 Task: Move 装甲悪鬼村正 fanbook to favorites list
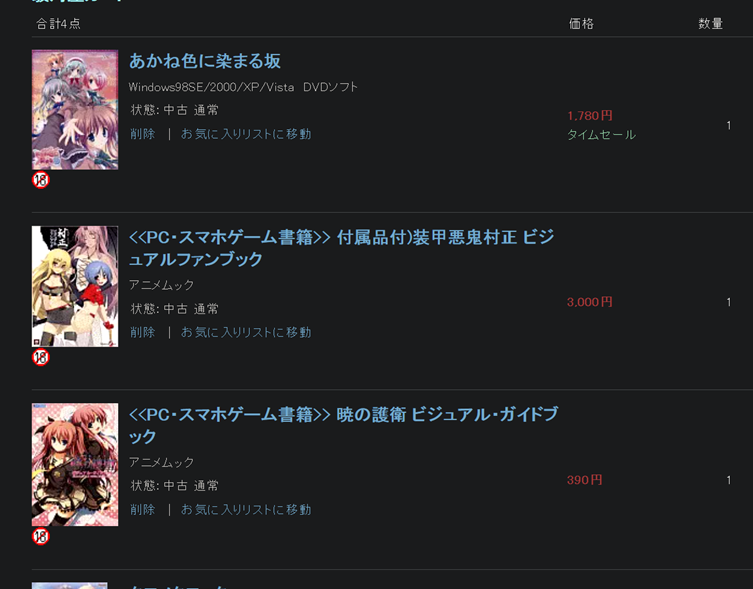tap(246, 332)
